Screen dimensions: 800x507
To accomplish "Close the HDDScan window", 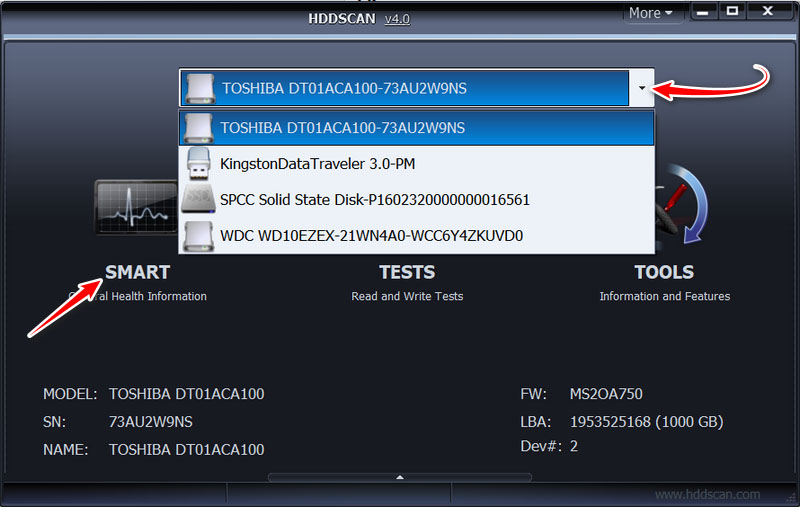I will (767, 11).
